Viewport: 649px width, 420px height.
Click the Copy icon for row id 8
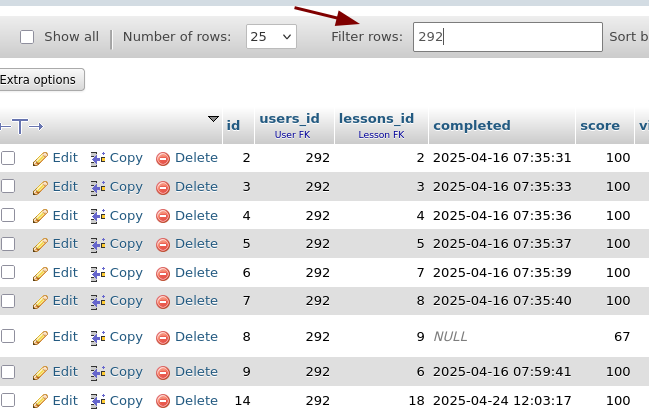[98, 338]
